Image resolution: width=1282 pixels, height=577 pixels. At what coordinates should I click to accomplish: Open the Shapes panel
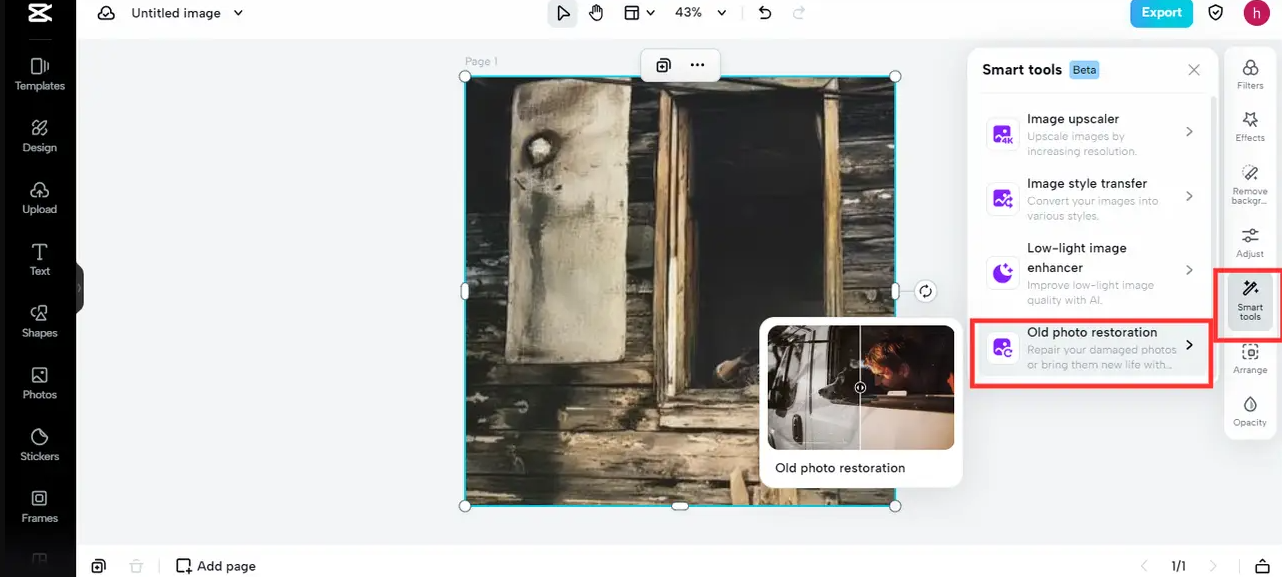(x=39, y=322)
